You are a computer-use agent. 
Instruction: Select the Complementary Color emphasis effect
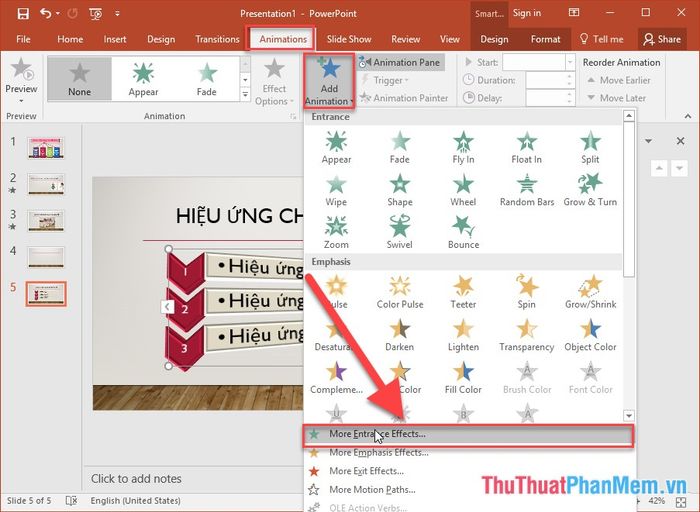[336, 378]
